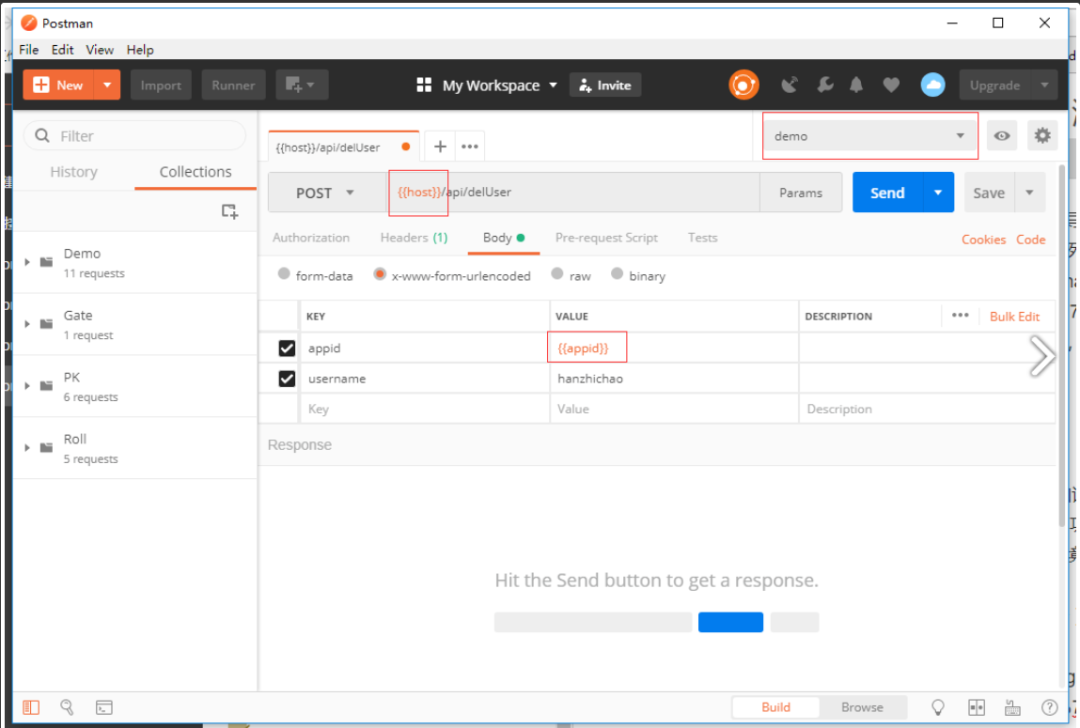Open the View menu
Viewport: 1080px width, 728px height.
point(99,50)
